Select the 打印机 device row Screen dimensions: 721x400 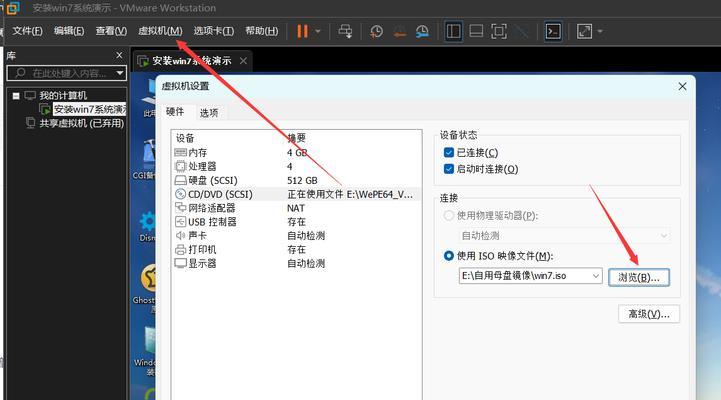pos(296,250)
